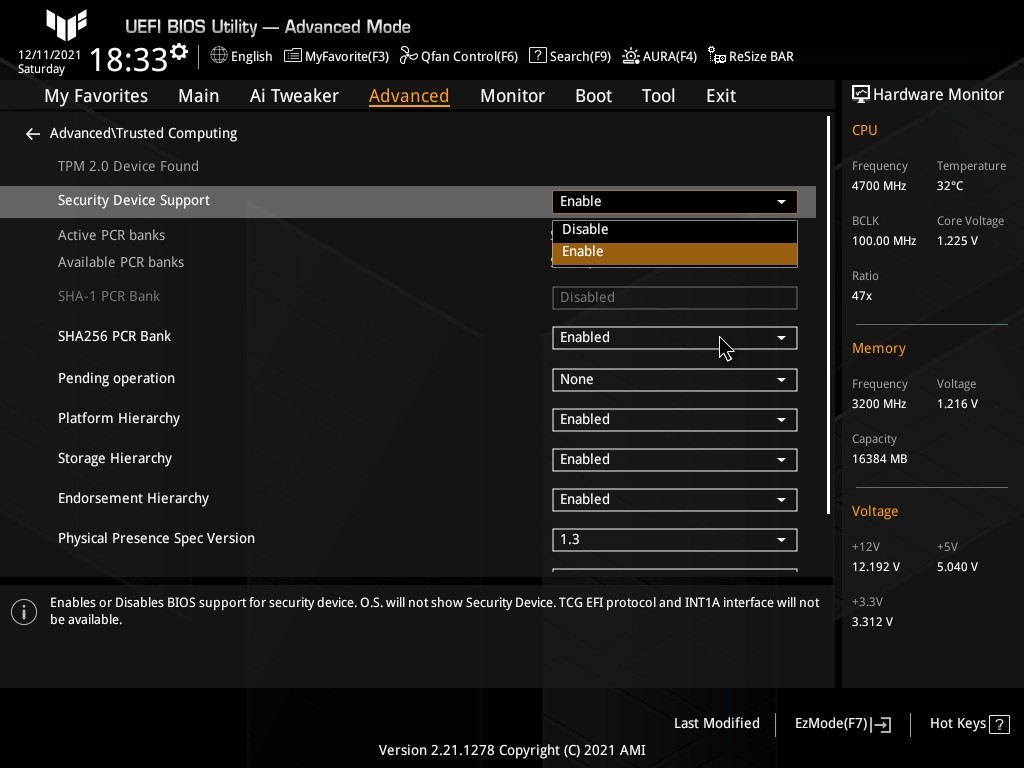Click the settings gear next to the clock
Image resolution: width=1024 pixels, height=768 pixels.
[179, 52]
